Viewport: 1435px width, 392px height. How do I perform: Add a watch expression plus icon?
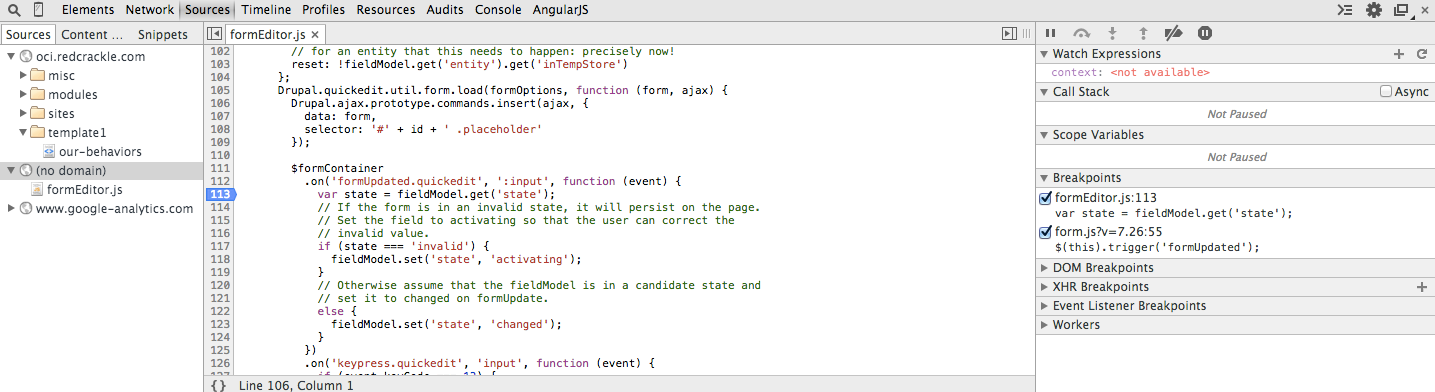[x=1399, y=54]
